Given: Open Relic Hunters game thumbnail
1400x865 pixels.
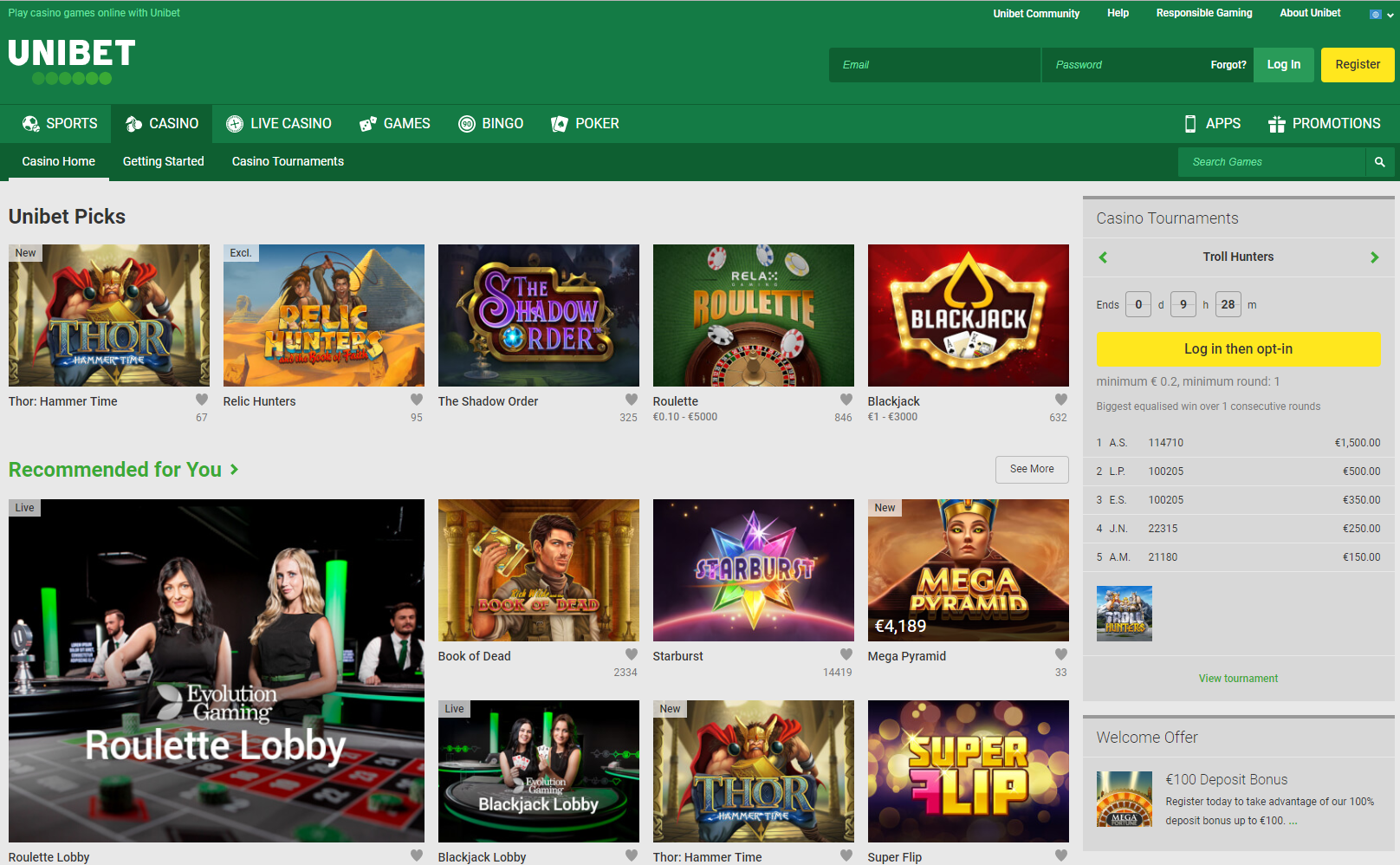Looking at the screenshot, I should tap(324, 315).
